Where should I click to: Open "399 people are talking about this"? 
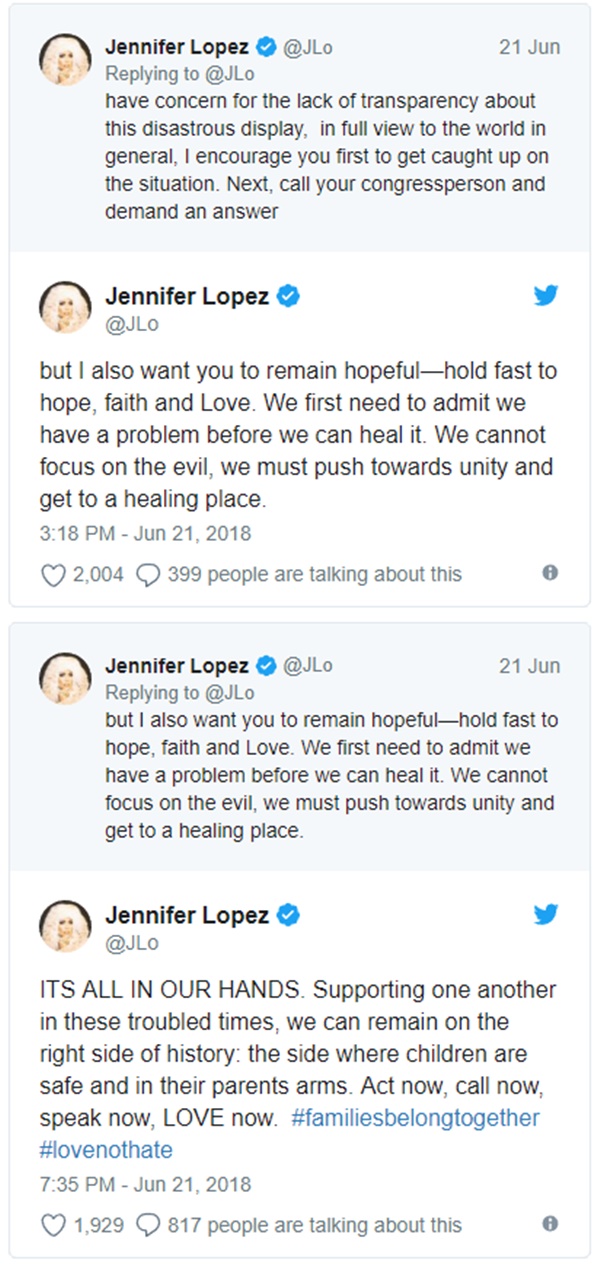tap(314, 574)
